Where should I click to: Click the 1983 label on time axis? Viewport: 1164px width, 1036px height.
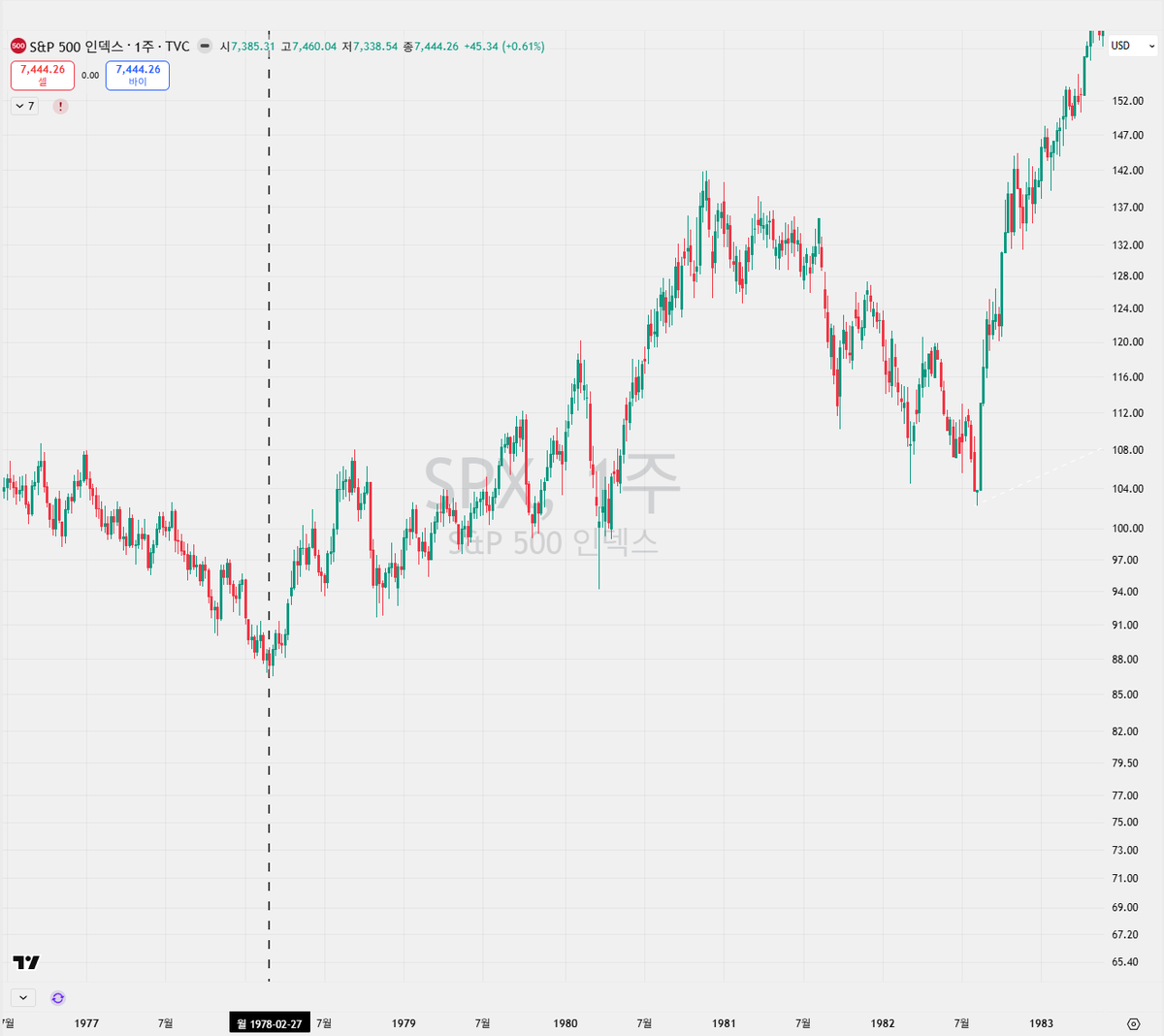pyautogui.click(x=1042, y=1023)
